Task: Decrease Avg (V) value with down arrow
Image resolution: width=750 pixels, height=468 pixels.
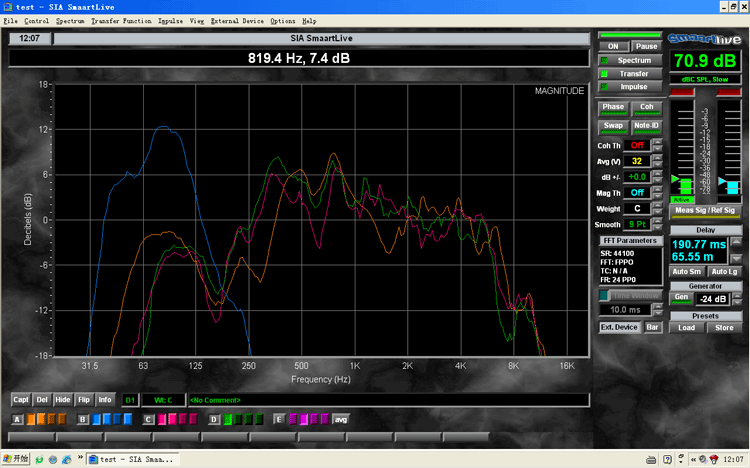Action: (658, 165)
